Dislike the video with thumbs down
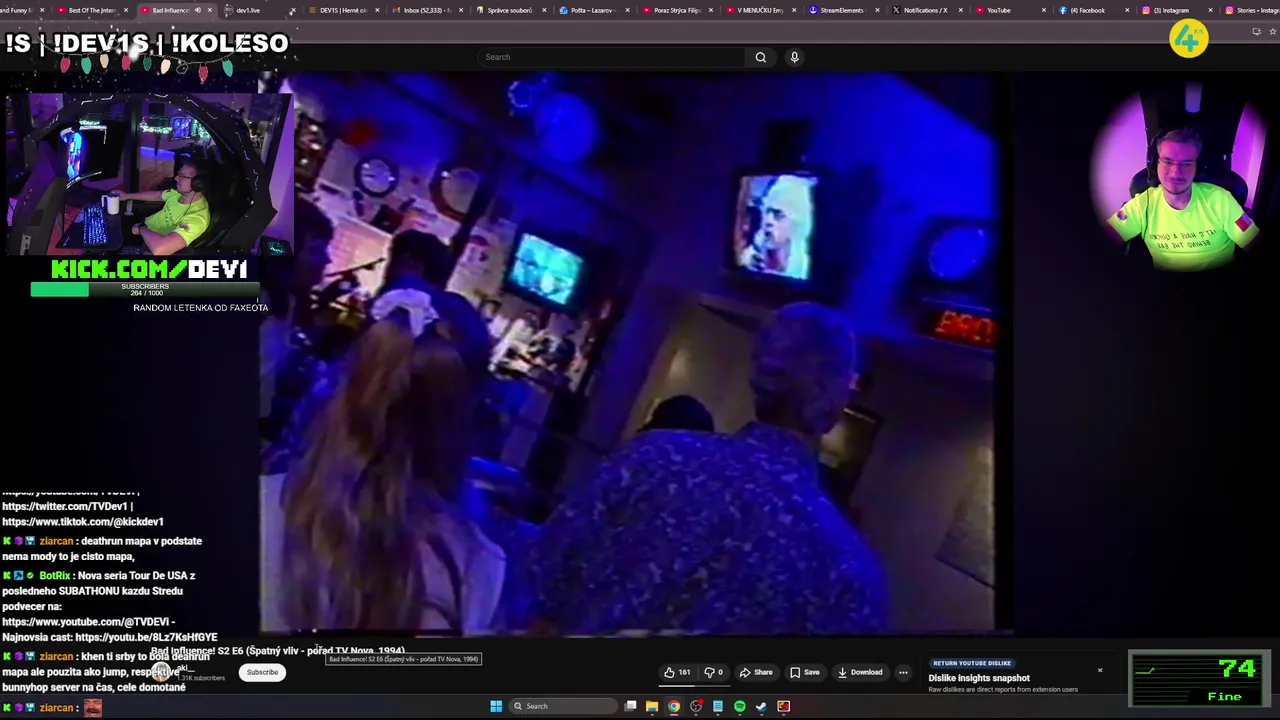This screenshot has height=720, width=1280. pyautogui.click(x=713, y=672)
